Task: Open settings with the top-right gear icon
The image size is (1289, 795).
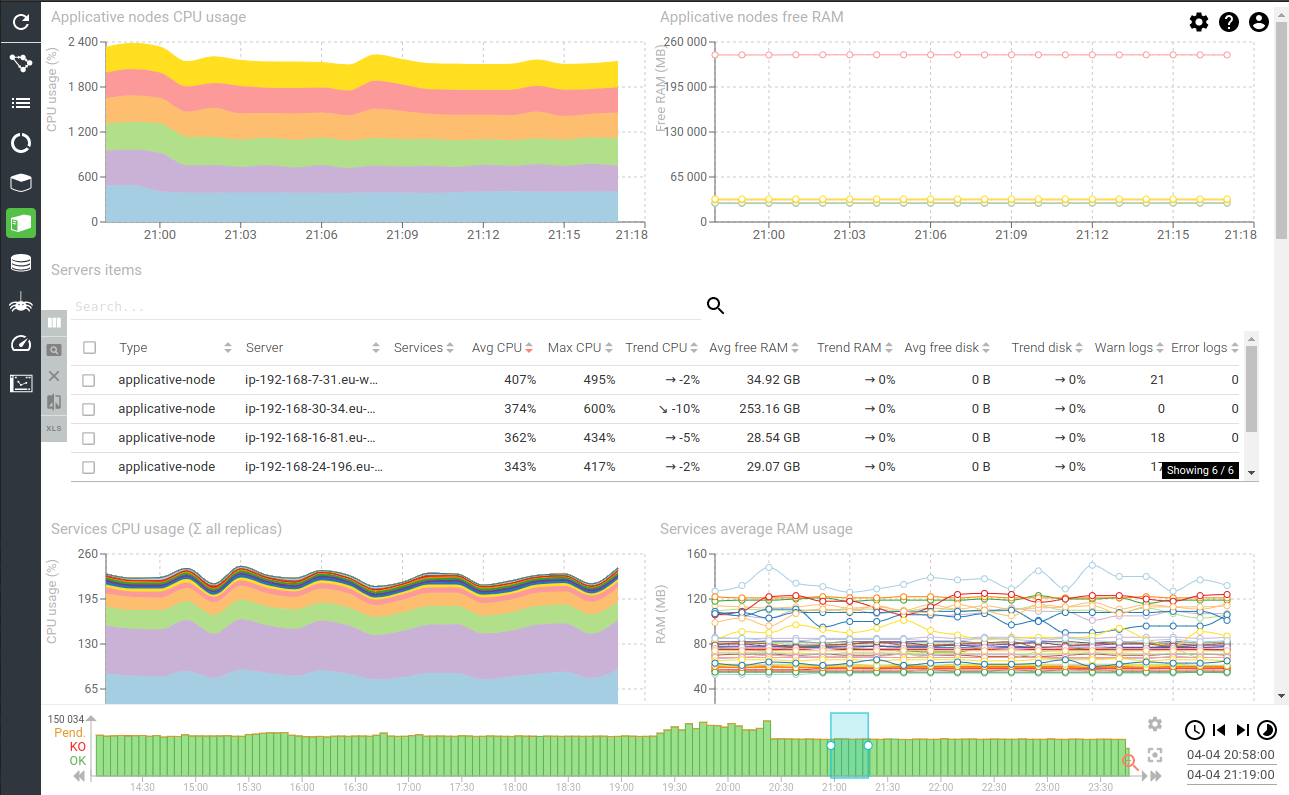Action: pyautogui.click(x=1199, y=22)
